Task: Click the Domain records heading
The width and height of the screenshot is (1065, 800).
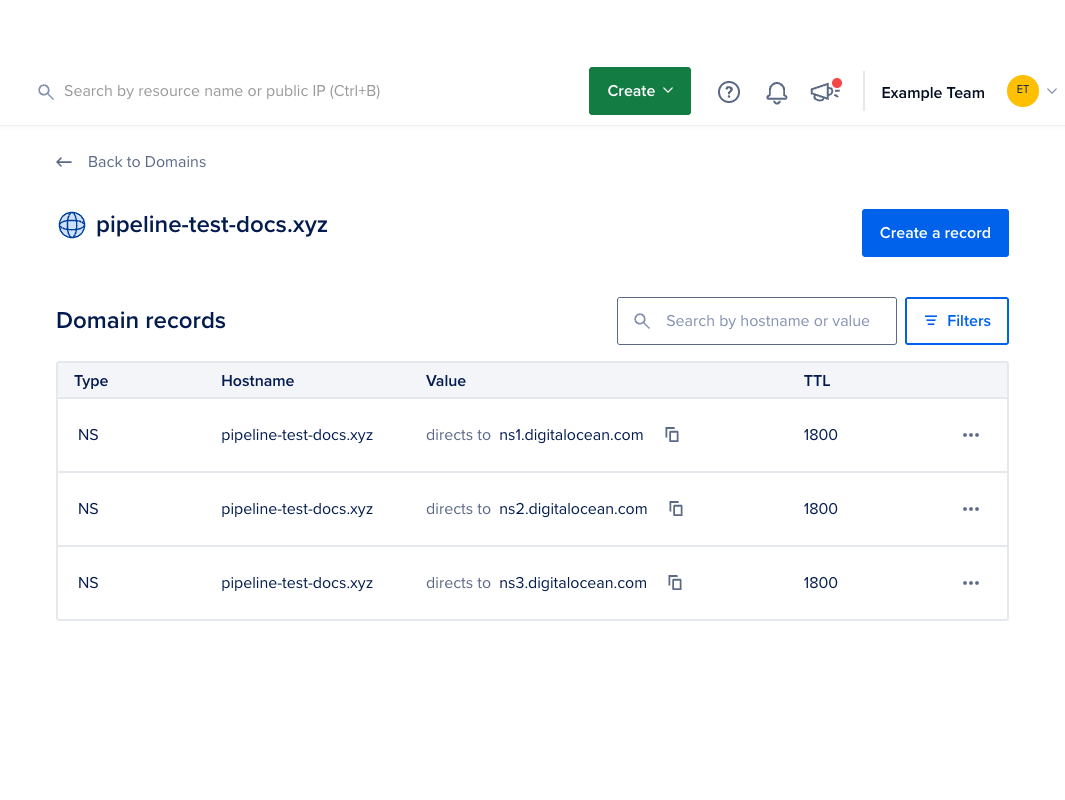Action: click(x=141, y=321)
